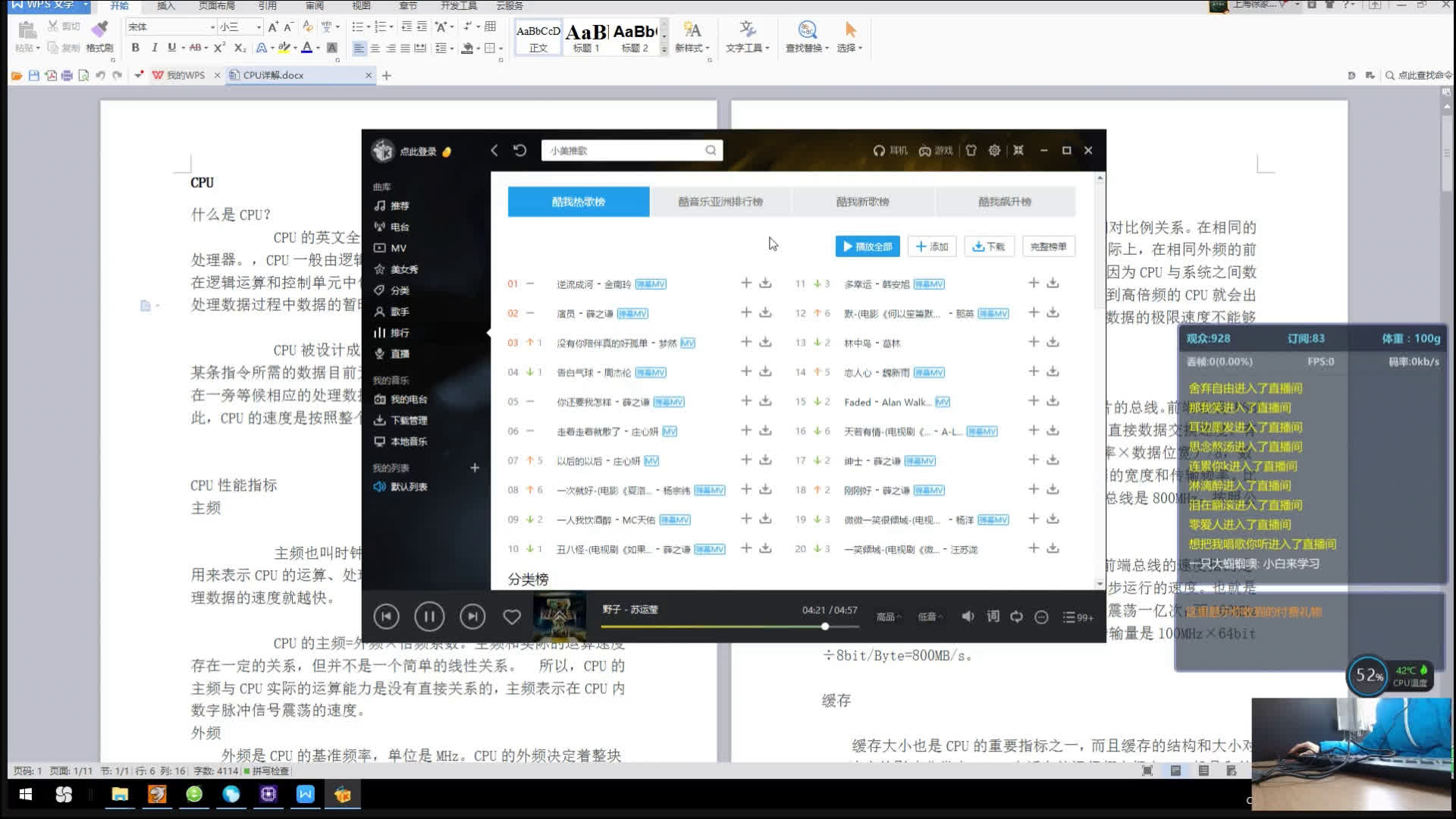
Task: Click the search magnifier in music player
Action: tap(711, 150)
